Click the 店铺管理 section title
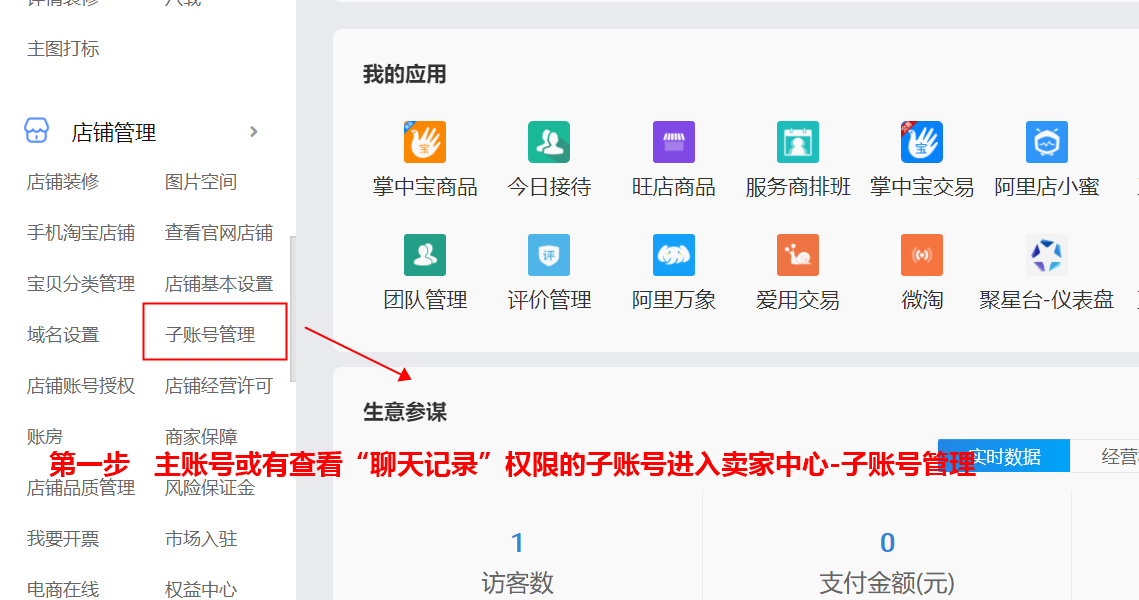The width and height of the screenshot is (1139, 600). (x=114, y=132)
